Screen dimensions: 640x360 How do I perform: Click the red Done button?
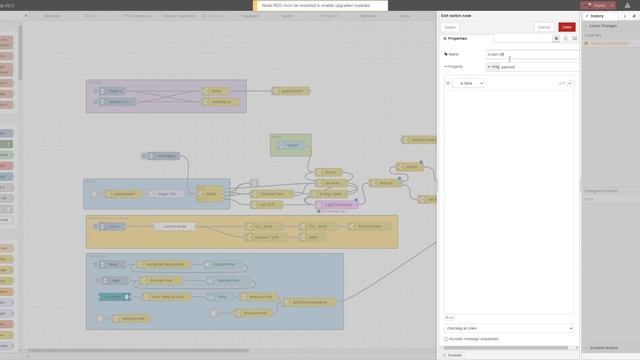pyautogui.click(x=567, y=27)
